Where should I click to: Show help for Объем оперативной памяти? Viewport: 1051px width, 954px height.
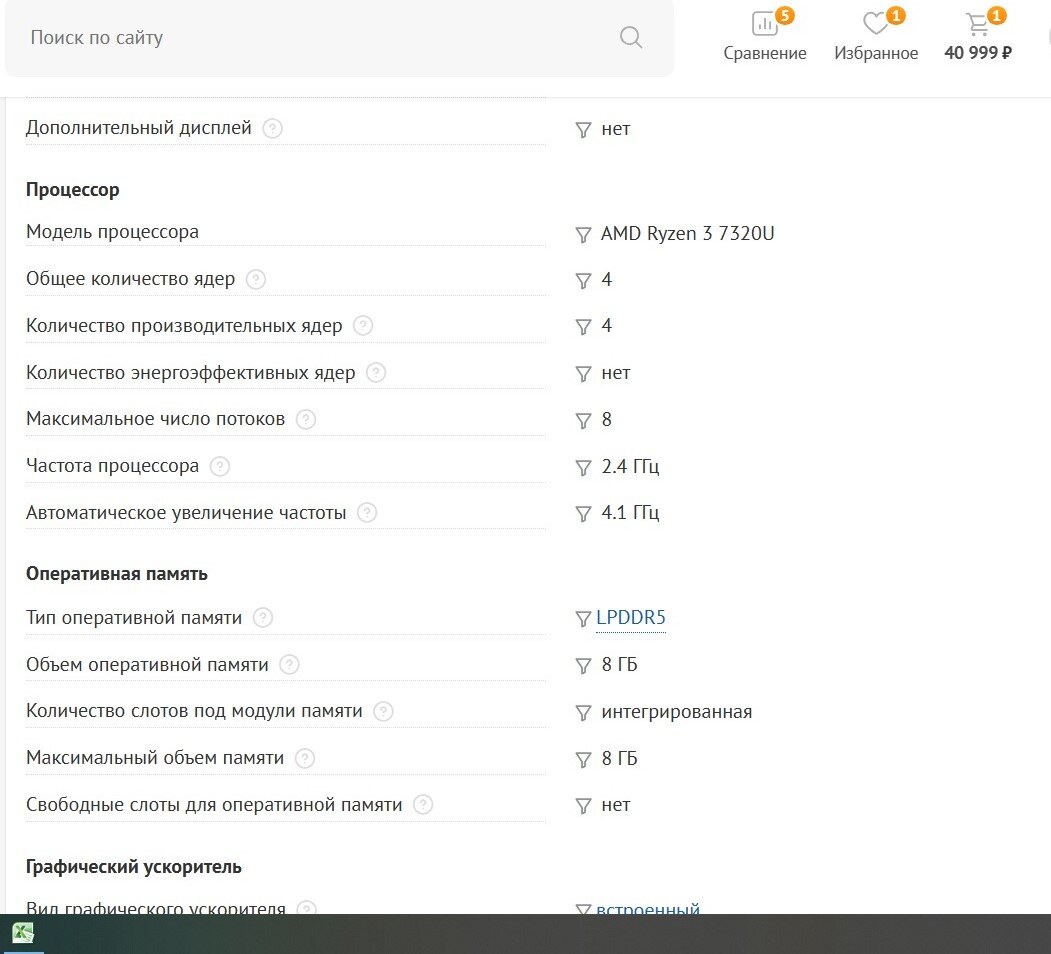tap(289, 665)
